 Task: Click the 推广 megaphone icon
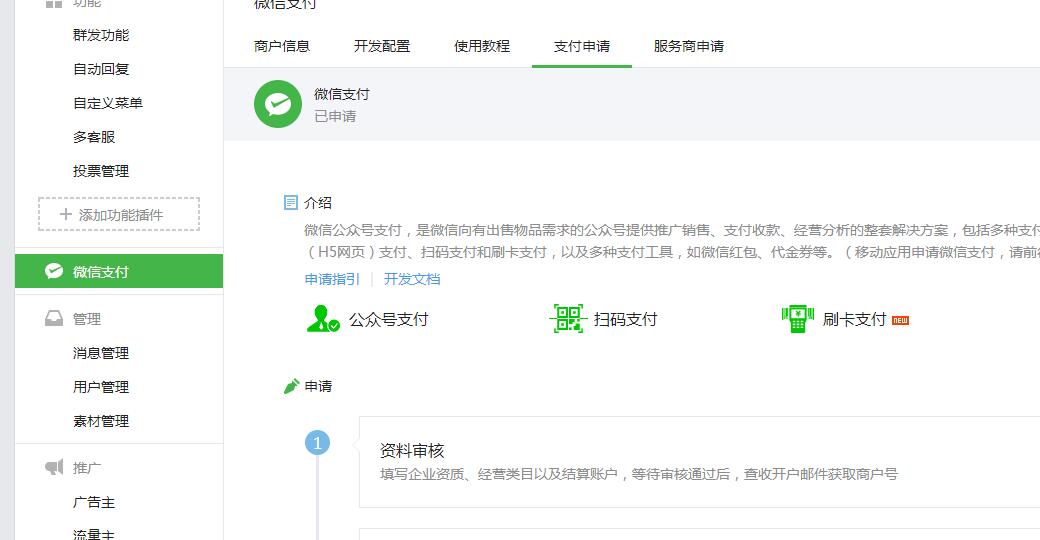tap(54, 467)
